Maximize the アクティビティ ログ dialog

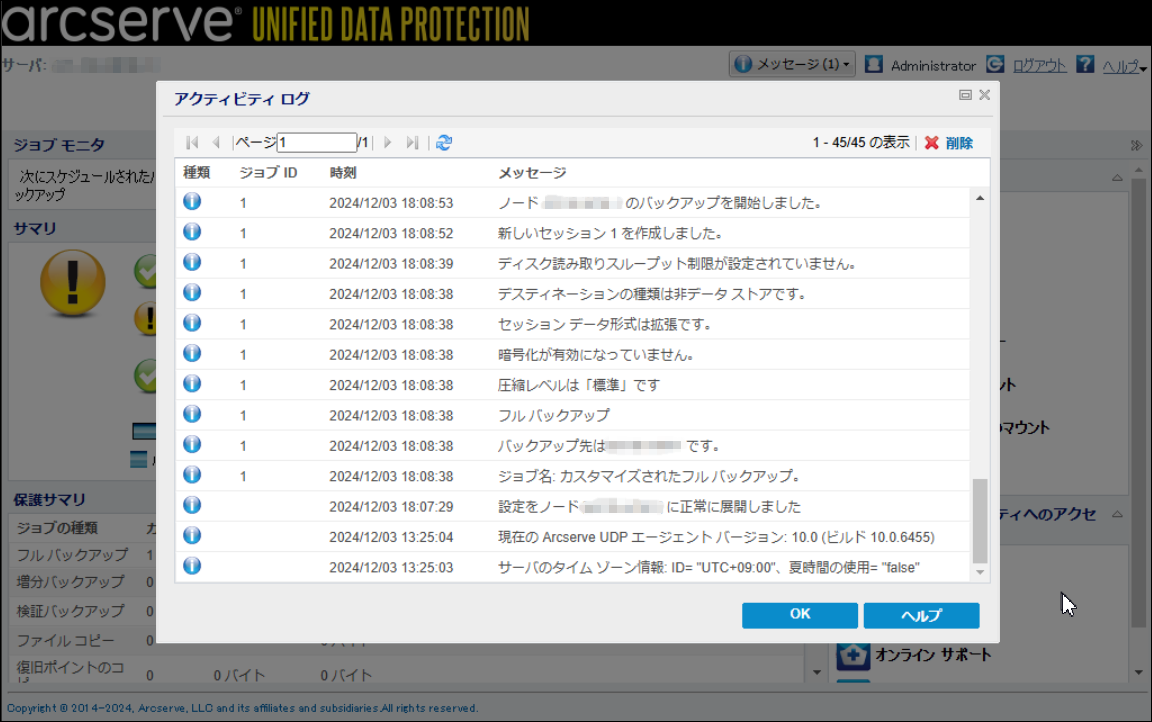pyautogui.click(x=965, y=95)
